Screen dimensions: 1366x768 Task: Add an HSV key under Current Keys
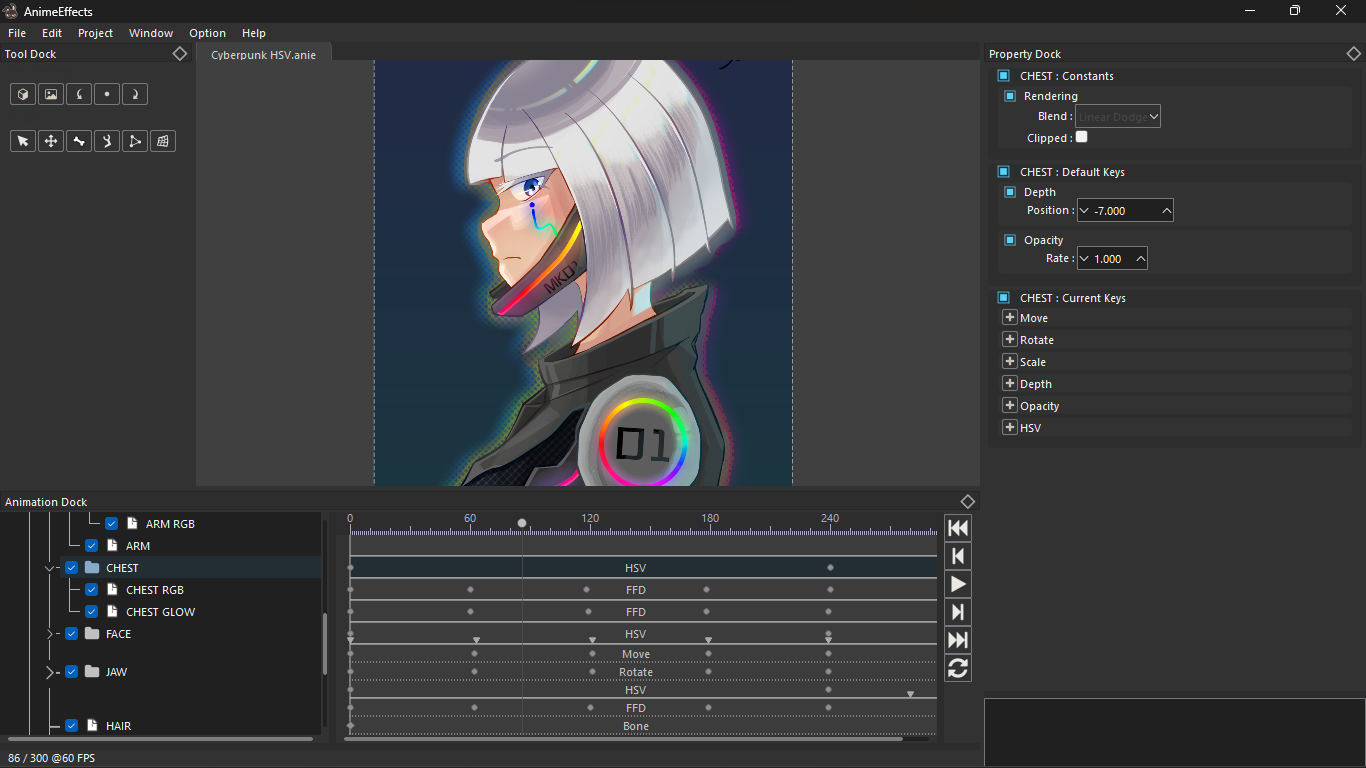pyautogui.click(x=1010, y=428)
